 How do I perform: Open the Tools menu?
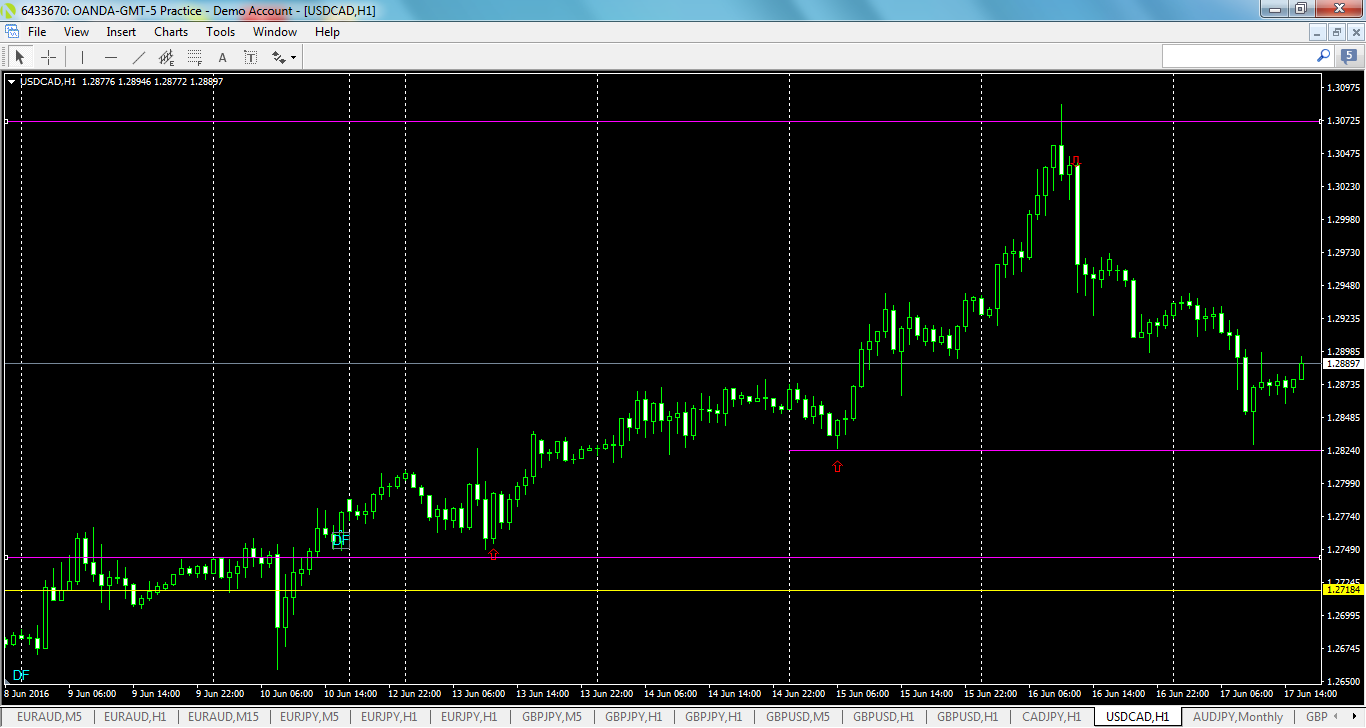(220, 31)
